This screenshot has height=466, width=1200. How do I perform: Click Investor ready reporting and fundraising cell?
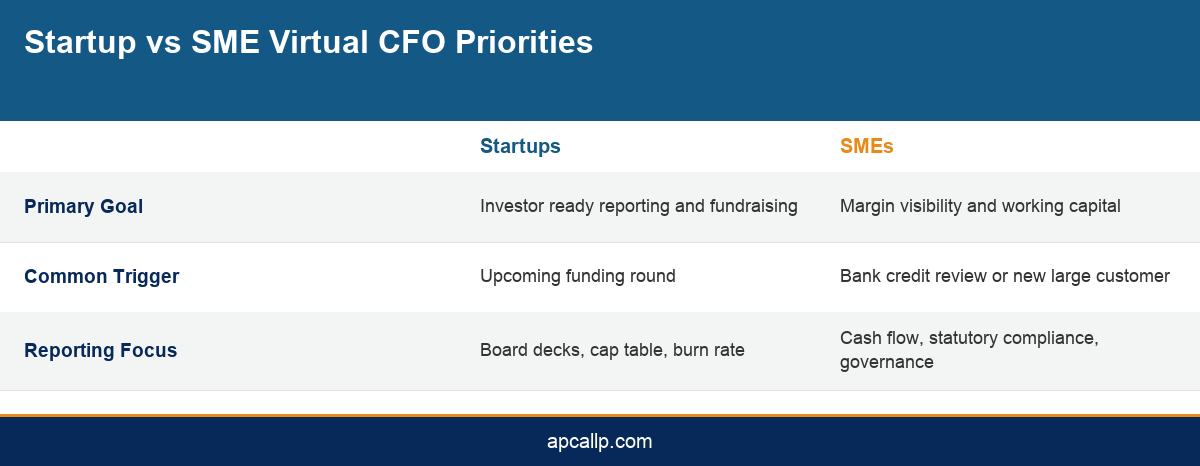(638, 207)
